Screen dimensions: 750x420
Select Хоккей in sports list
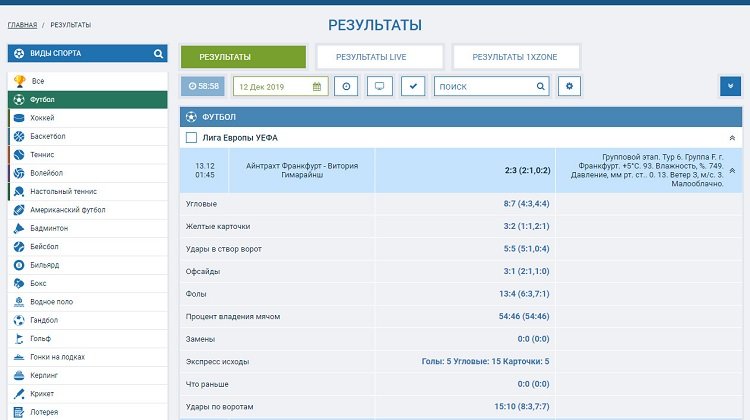88,118
